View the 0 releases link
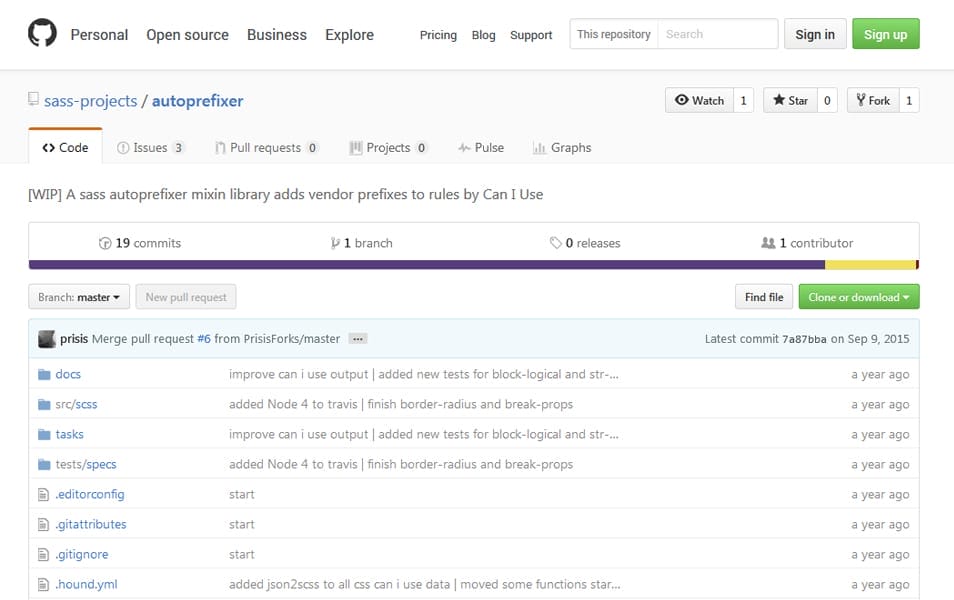 click(x=585, y=243)
